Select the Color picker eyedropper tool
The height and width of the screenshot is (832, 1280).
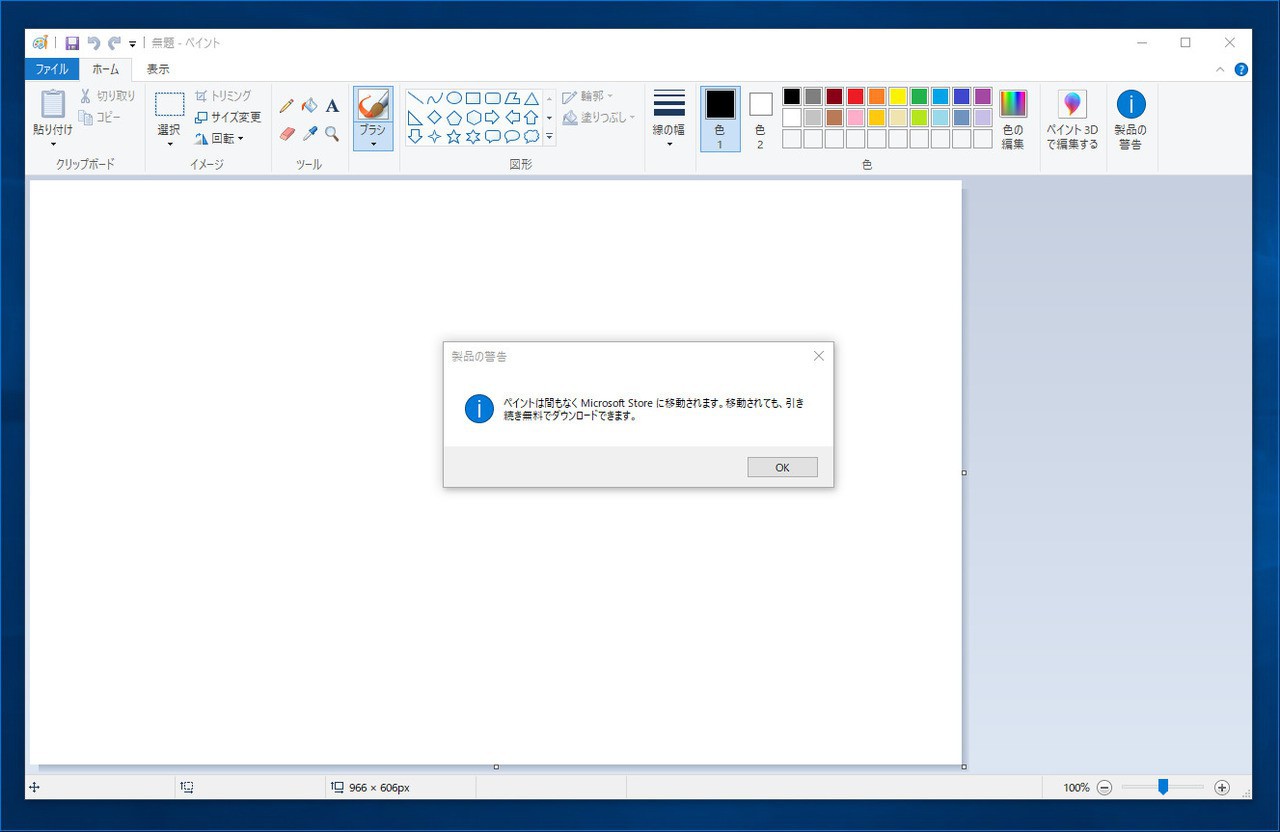tap(309, 133)
